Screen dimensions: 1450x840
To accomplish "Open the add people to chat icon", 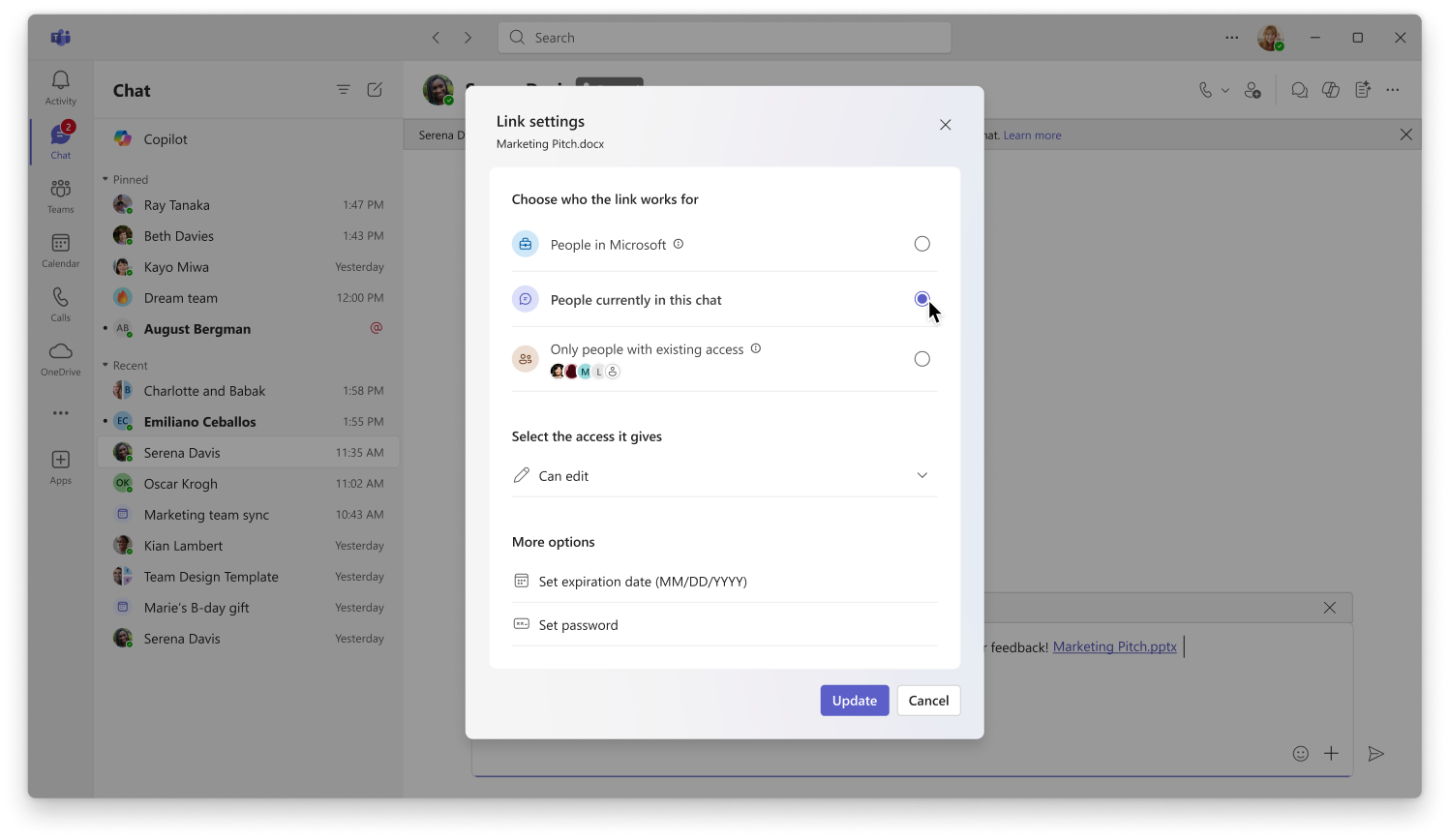I will click(1254, 89).
